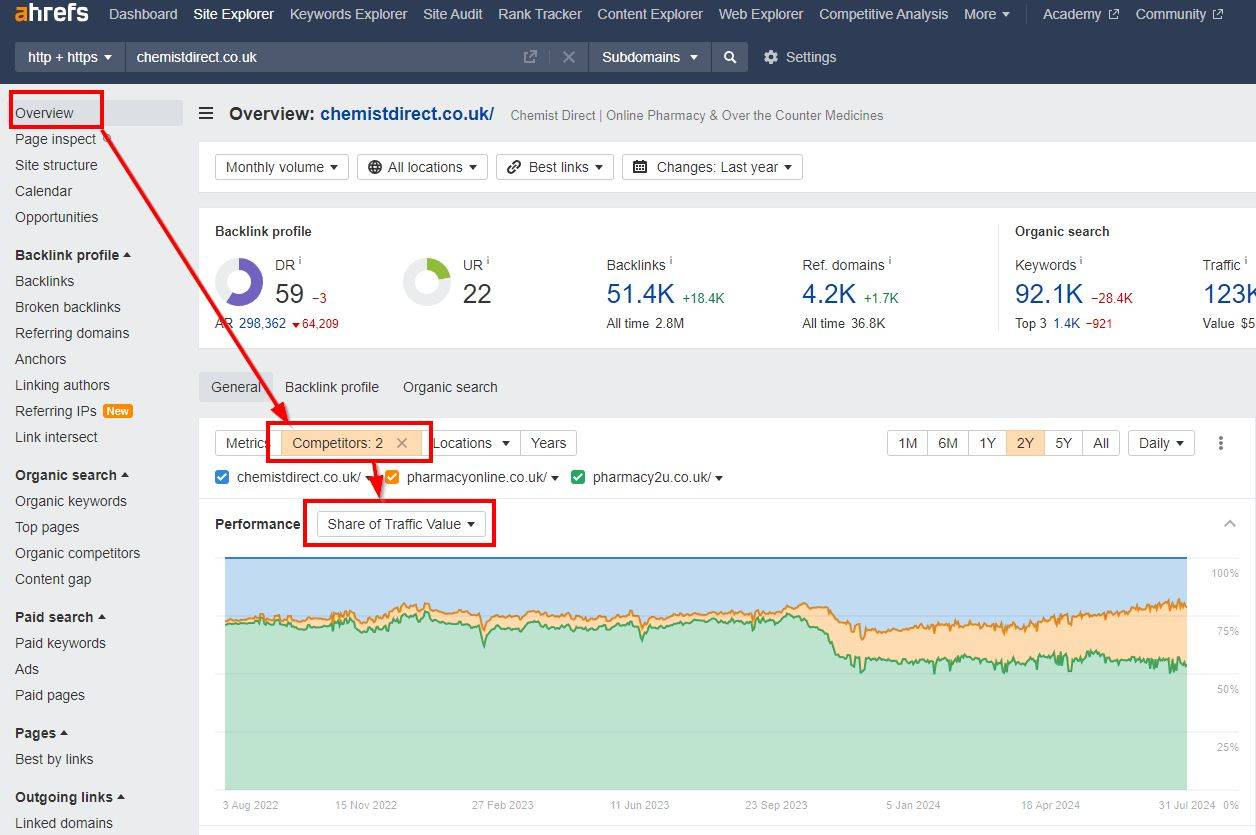1256x835 pixels.
Task: Open Share of Traffic Value dropdown
Action: tap(401, 524)
